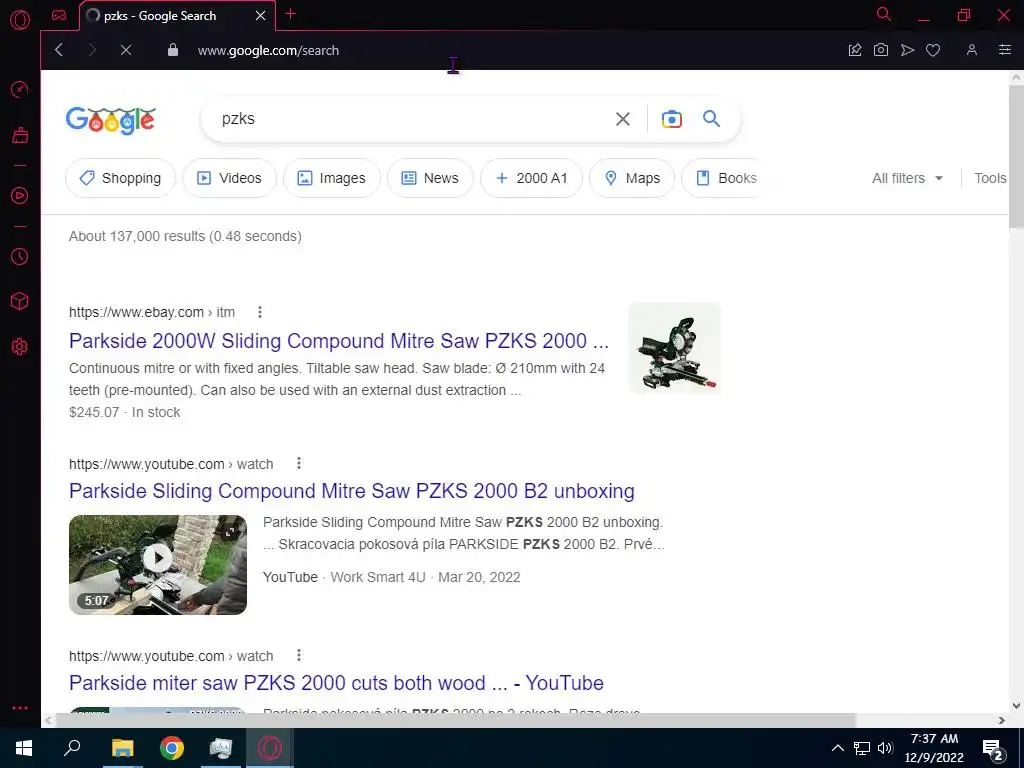
Task: Open PZKS 2000 B2 unboxing link
Action: click(x=351, y=491)
